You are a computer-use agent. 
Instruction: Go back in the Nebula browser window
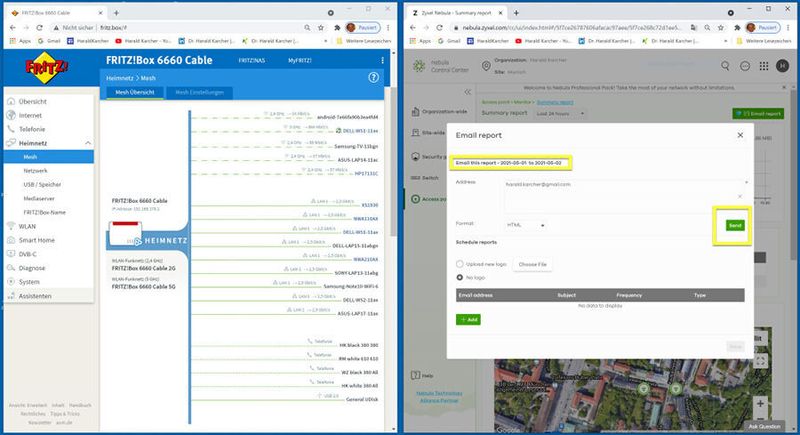pyautogui.click(x=413, y=28)
